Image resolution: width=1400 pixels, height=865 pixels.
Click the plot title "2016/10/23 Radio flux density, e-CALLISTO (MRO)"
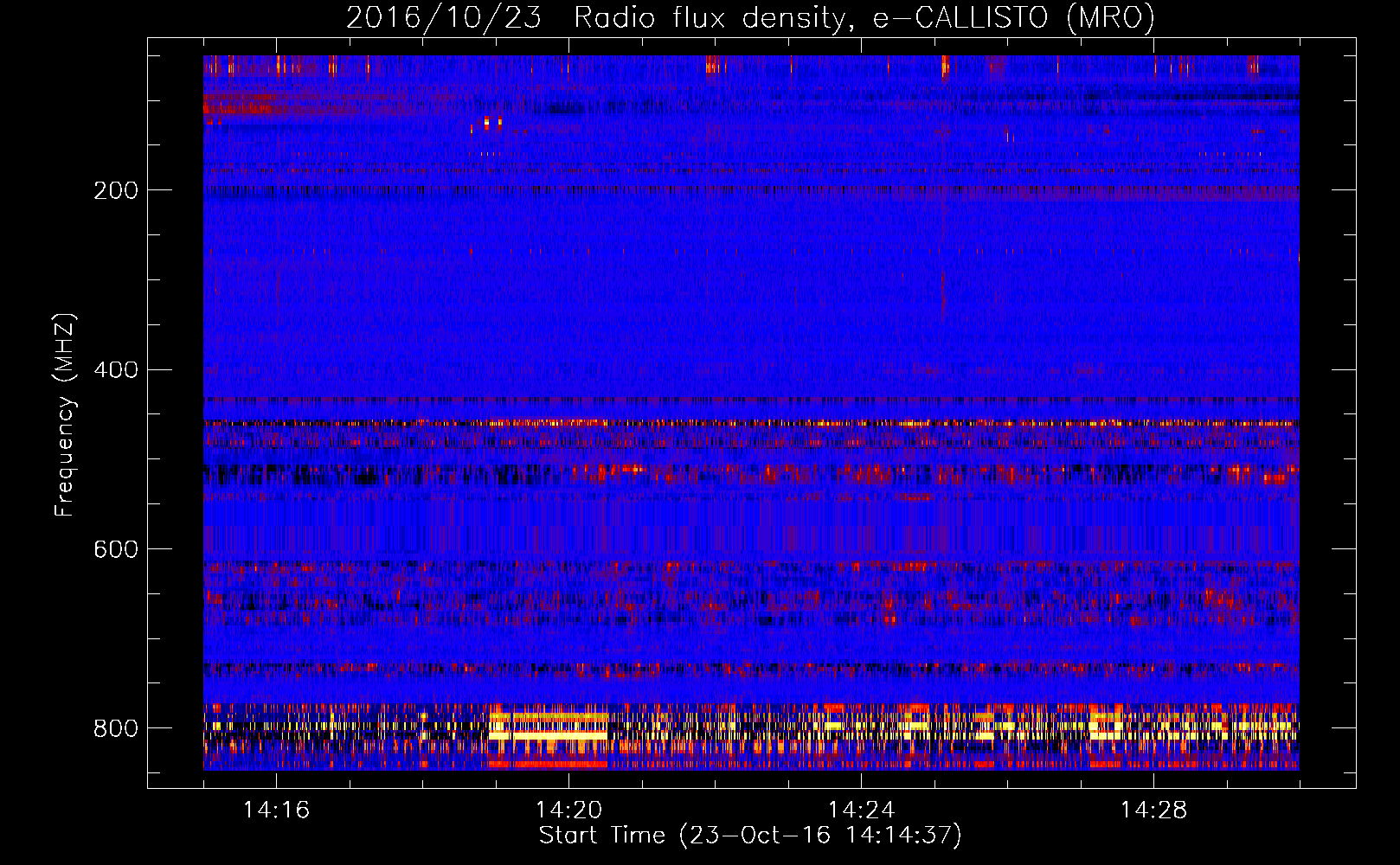750,18
